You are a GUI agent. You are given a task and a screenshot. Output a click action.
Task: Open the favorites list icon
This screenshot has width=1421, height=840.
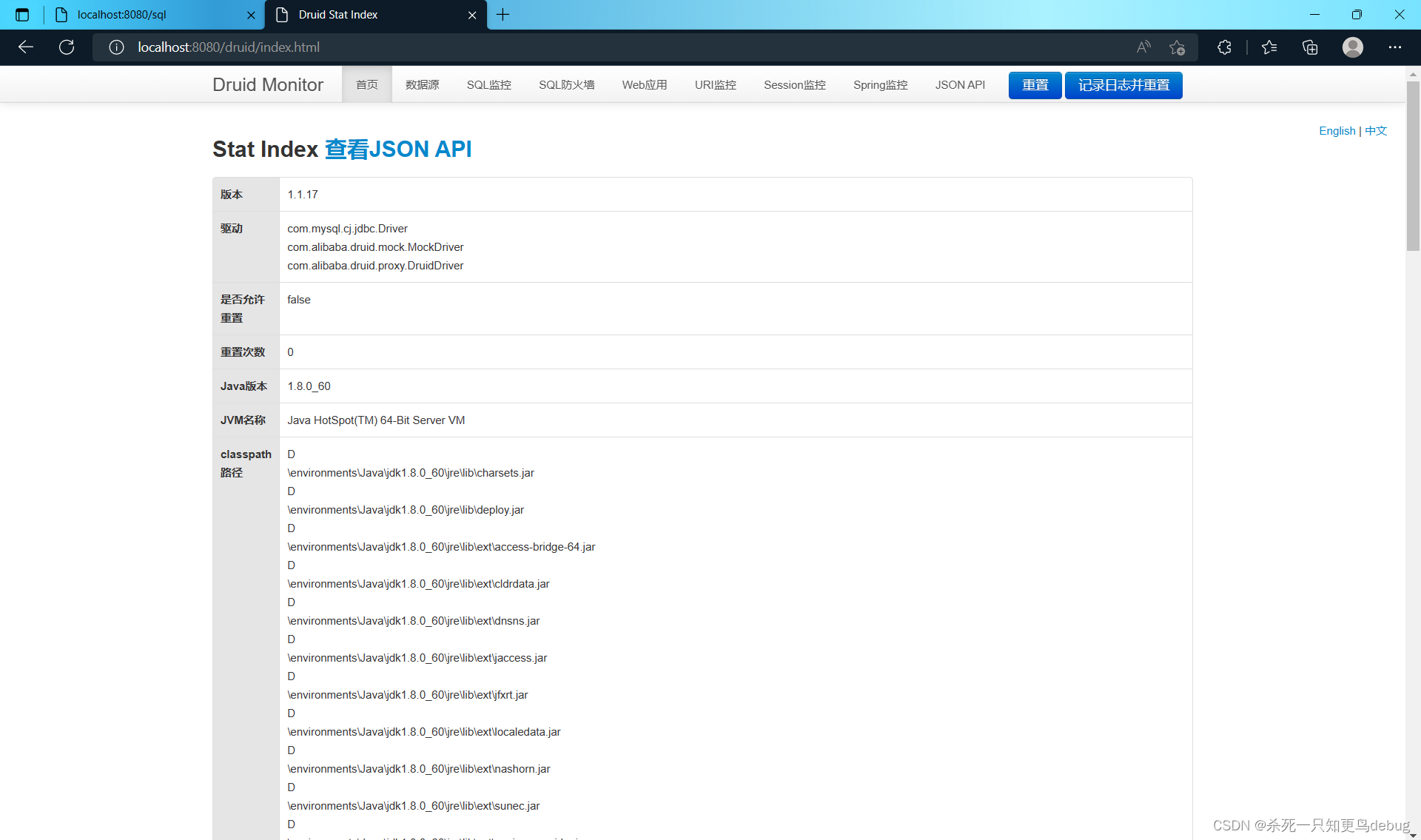click(1269, 47)
